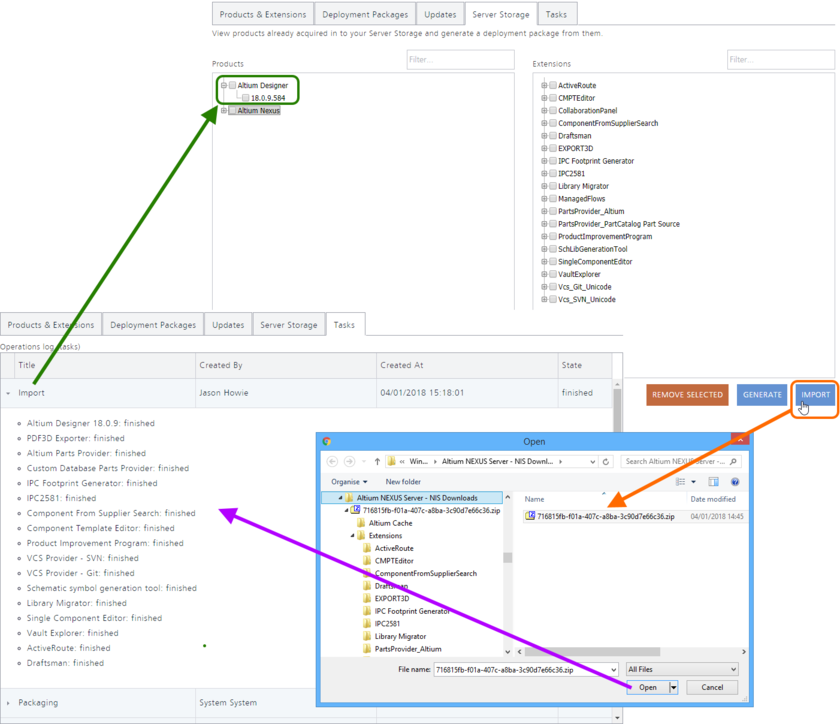Expand the Library Migrator extension node
Viewport: 840px width, 724px height.
click(543, 186)
